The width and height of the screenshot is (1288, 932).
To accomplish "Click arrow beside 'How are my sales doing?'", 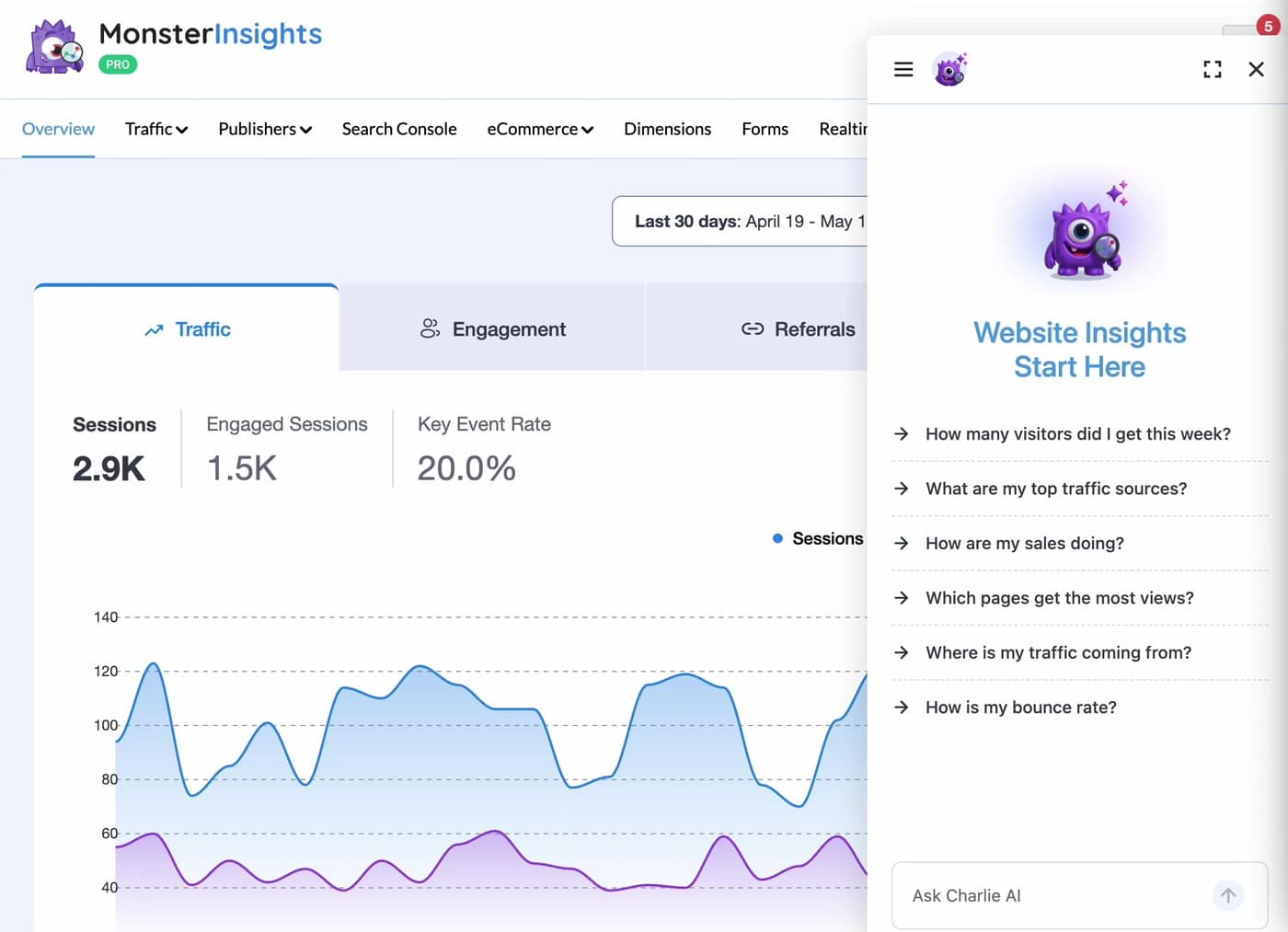I will 902,543.
